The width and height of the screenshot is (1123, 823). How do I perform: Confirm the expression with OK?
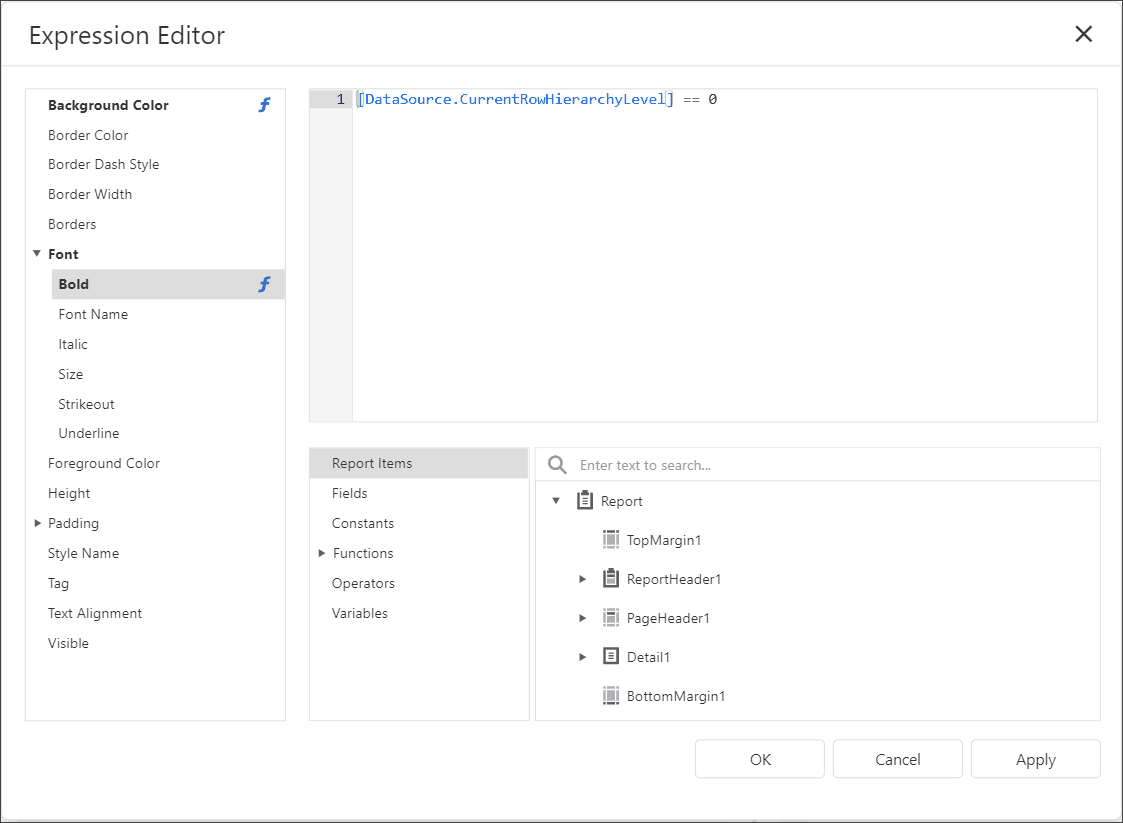coord(759,758)
